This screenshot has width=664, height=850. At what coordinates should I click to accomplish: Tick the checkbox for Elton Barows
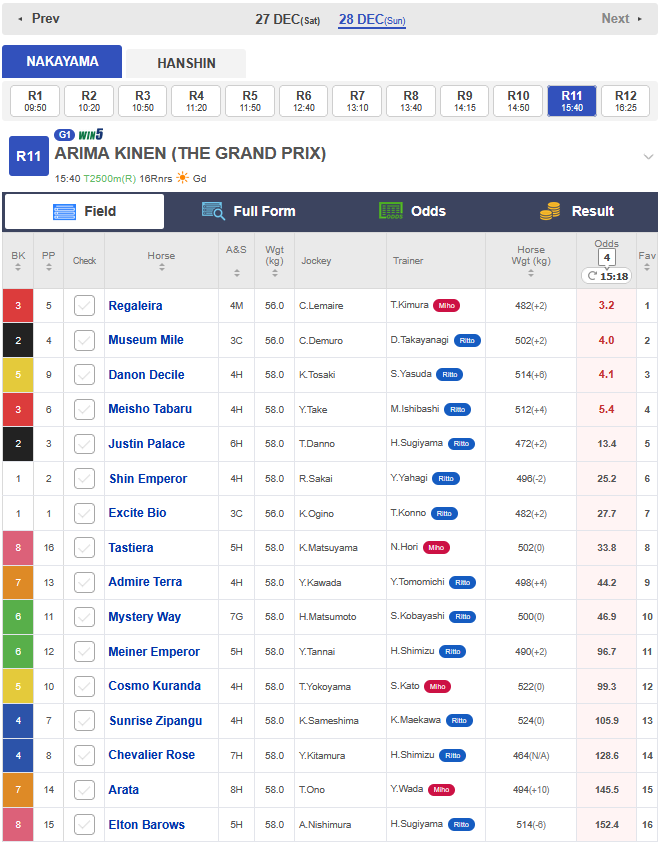[x=84, y=825]
